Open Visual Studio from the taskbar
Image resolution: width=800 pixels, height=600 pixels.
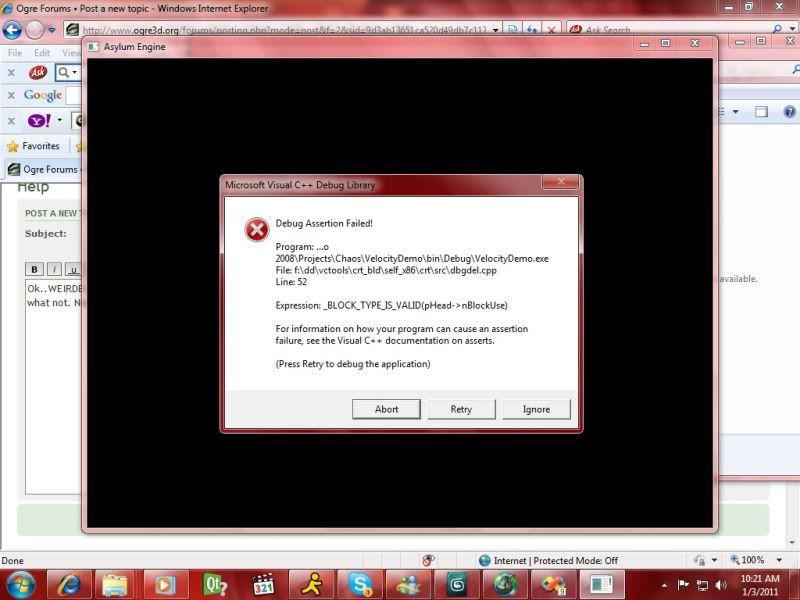(553, 585)
